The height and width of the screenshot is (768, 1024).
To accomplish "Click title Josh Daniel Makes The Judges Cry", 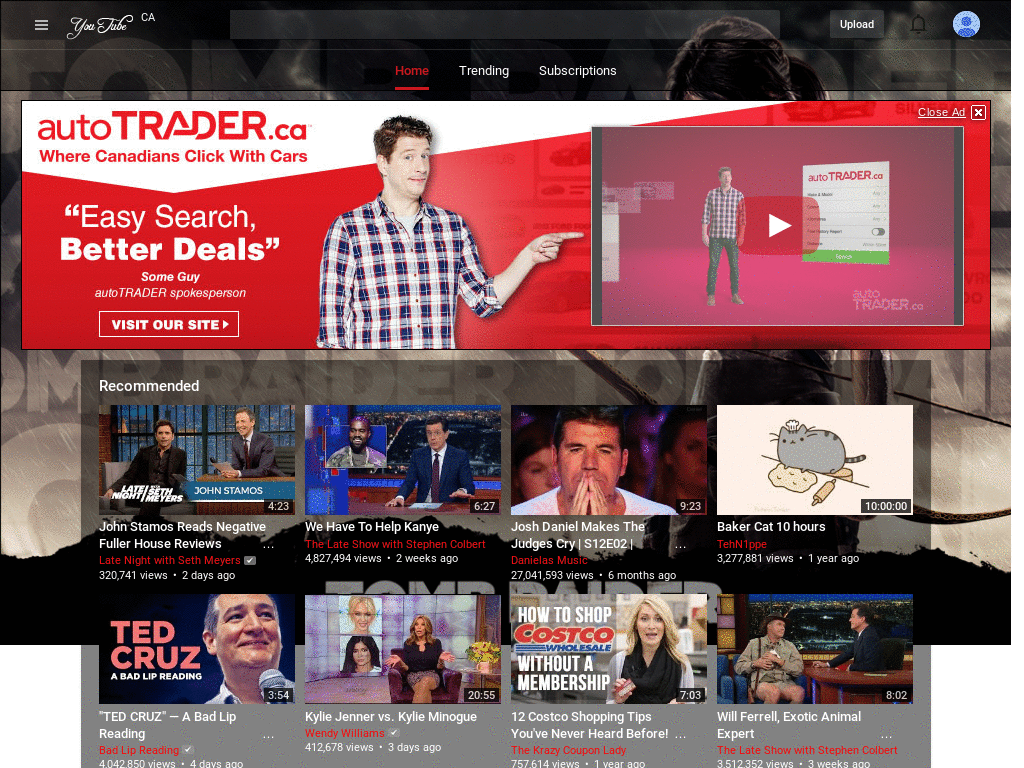I will point(578,535).
